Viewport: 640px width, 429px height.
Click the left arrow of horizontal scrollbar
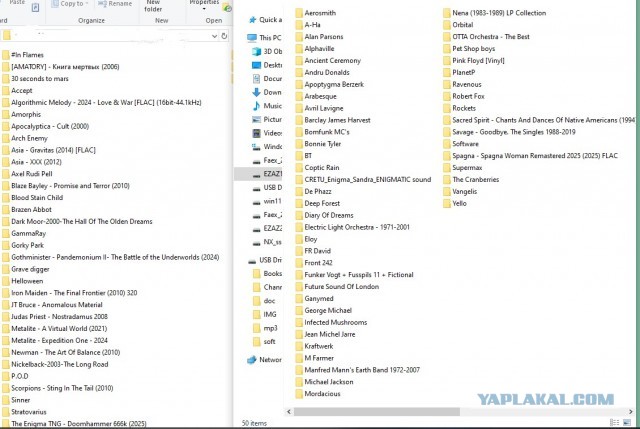(289, 411)
